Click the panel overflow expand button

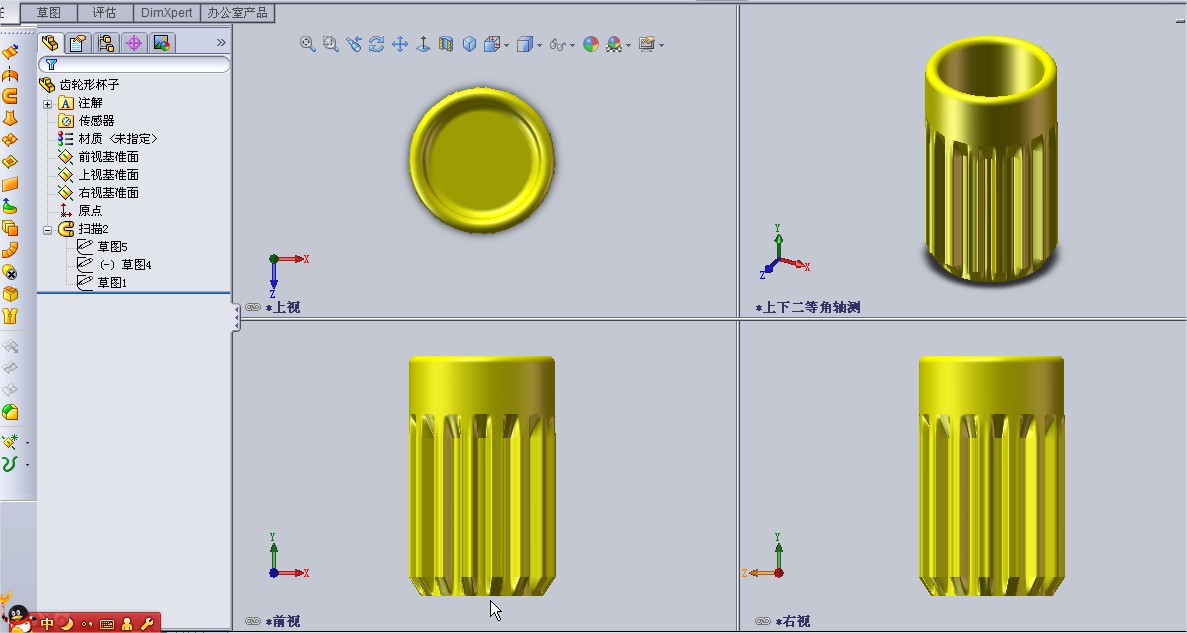pos(221,42)
